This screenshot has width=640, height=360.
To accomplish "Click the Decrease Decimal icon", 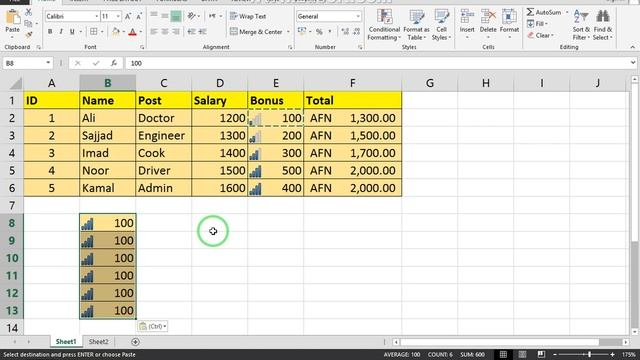I will (x=356, y=31).
